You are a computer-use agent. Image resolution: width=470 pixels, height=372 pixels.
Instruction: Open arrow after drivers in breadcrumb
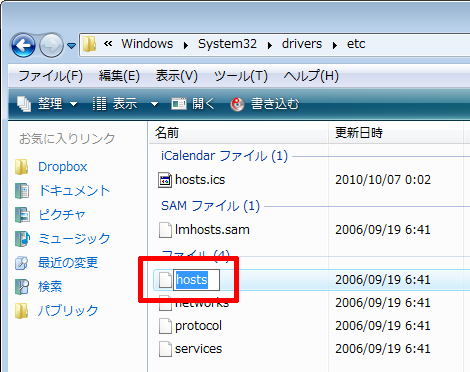click(x=334, y=45)
